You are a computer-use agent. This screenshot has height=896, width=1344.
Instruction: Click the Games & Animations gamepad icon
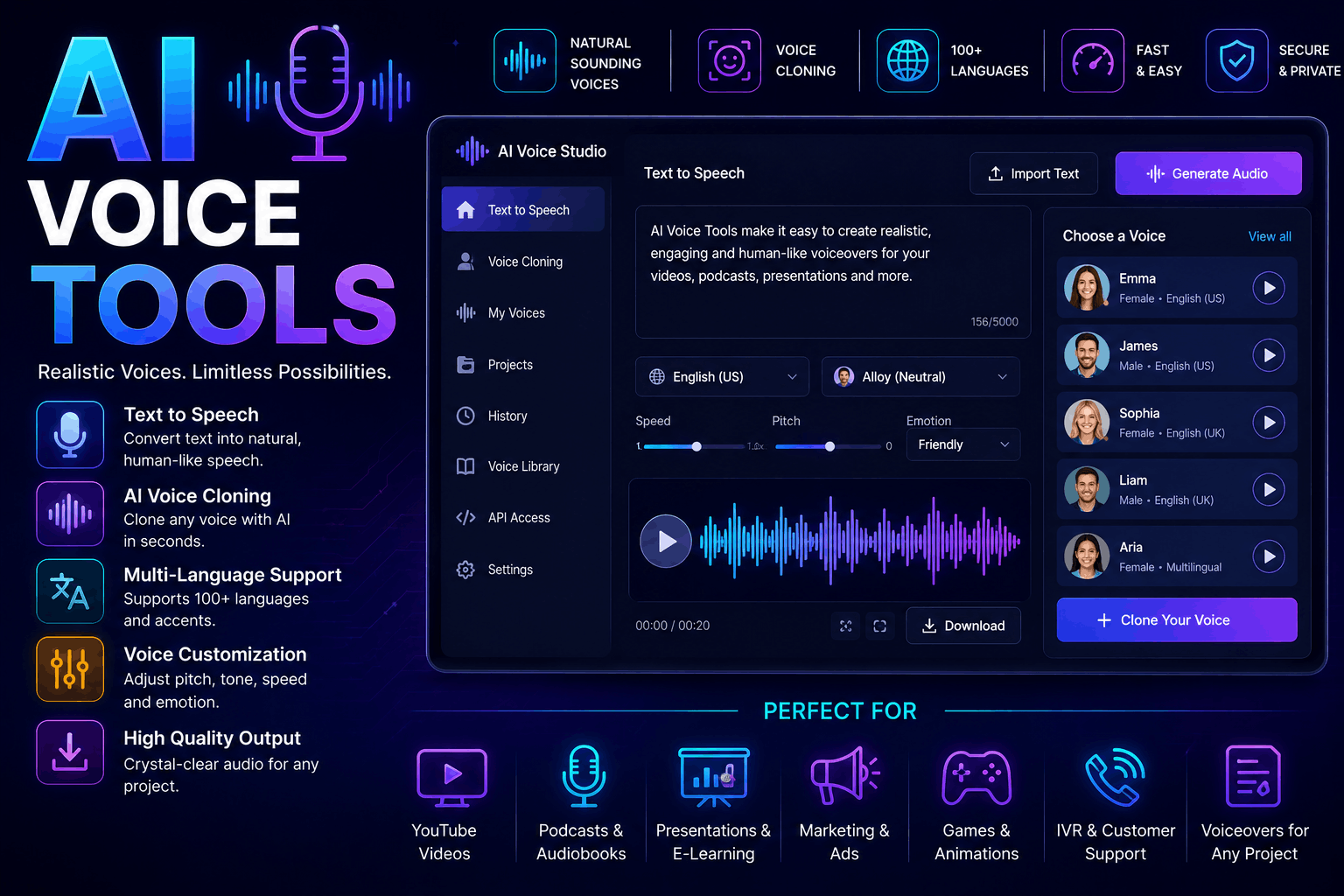click(976, 777)
